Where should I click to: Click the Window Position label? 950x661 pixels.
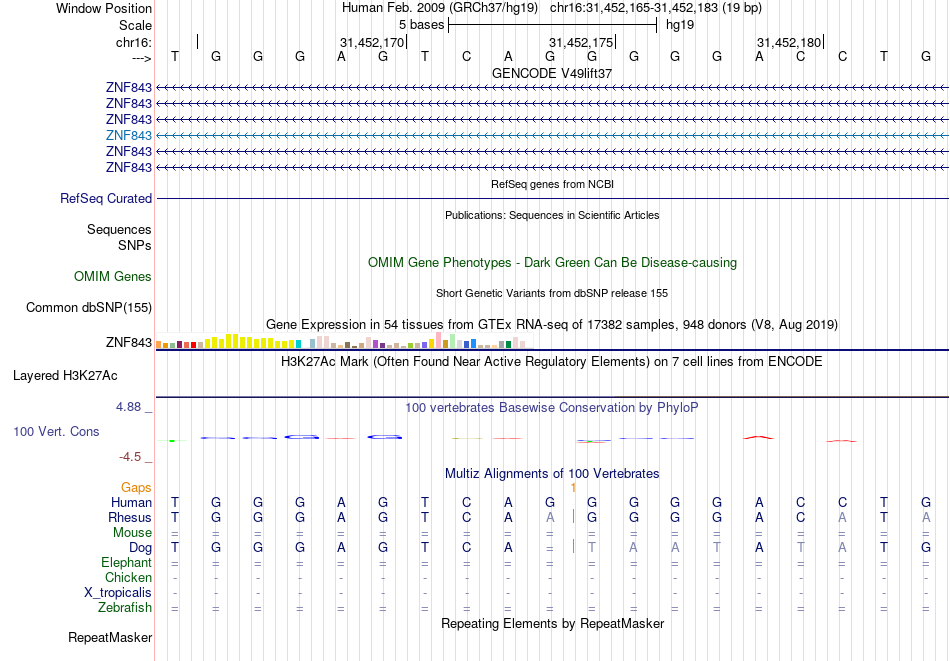tap(104, 8)
